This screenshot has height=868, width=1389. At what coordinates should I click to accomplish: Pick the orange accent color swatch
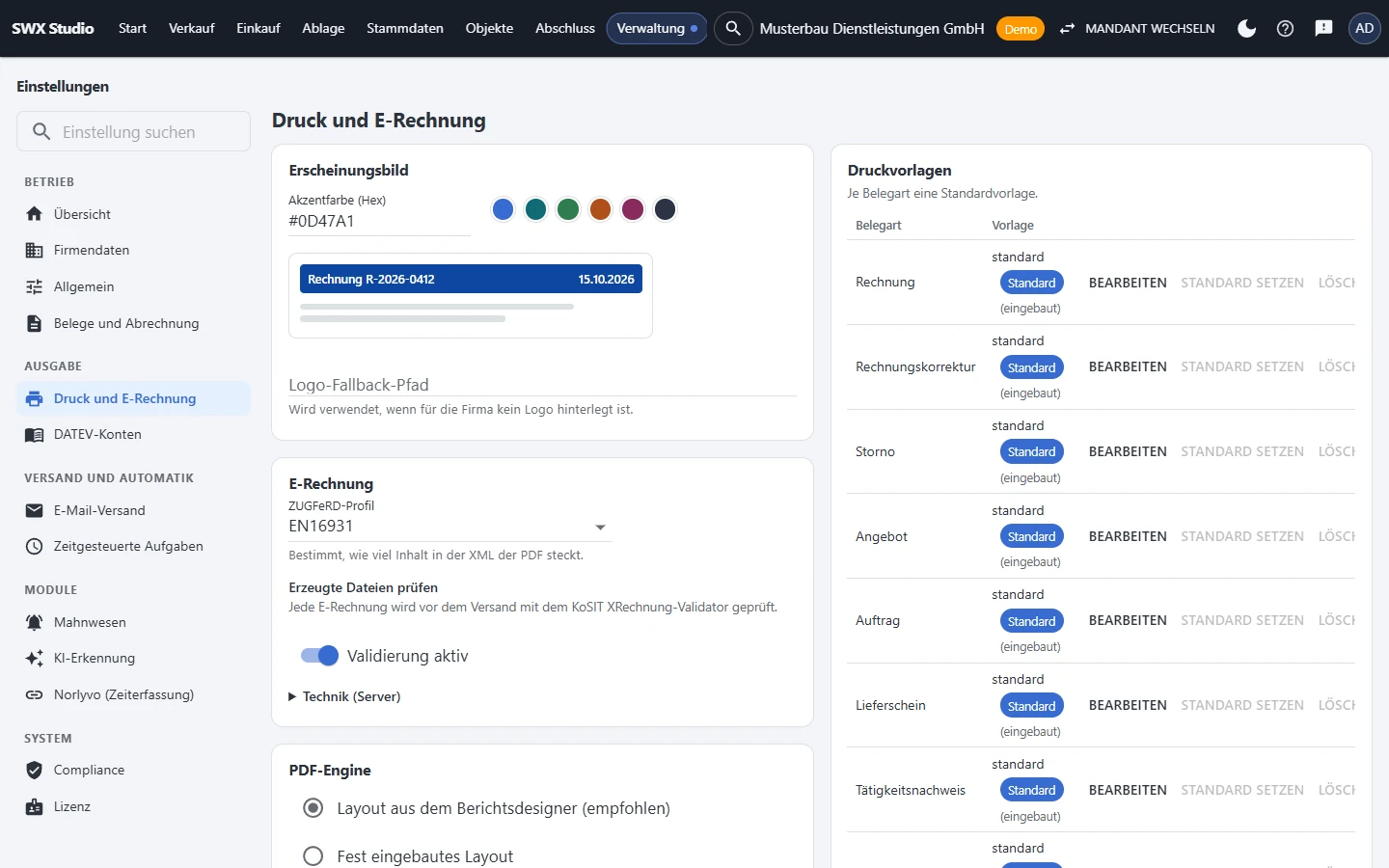(x=600, y=209)
